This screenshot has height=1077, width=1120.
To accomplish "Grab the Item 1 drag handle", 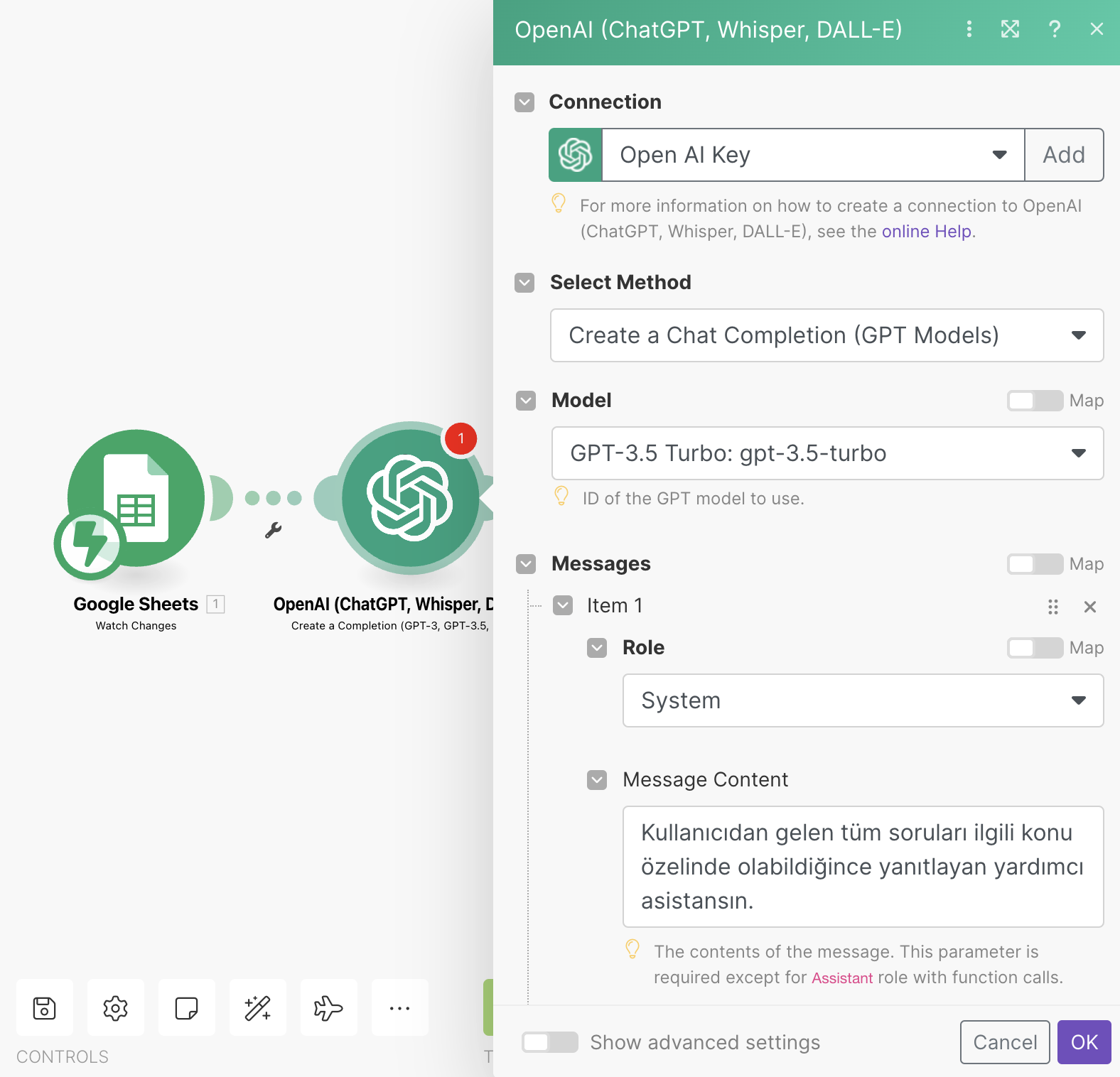I will [x=1053, y=607].
